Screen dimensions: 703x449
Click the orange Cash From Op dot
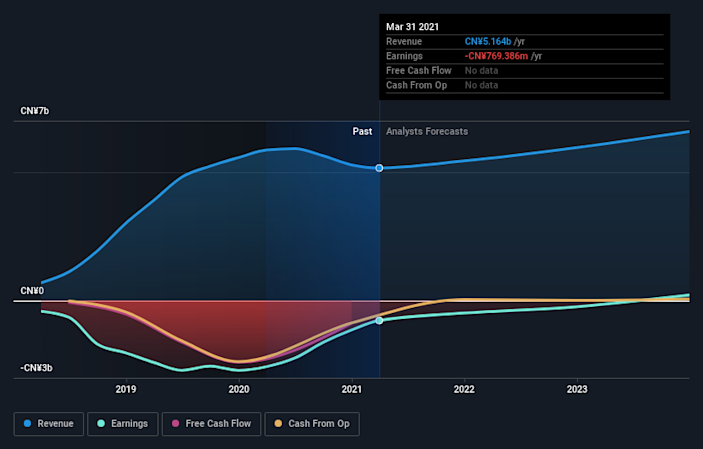(279, 424)
